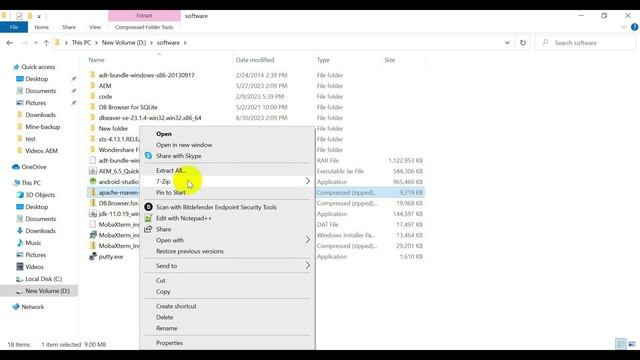Sort by the Type column header
The height and width of the screenshot is (360, 640).
coord(323,60)
